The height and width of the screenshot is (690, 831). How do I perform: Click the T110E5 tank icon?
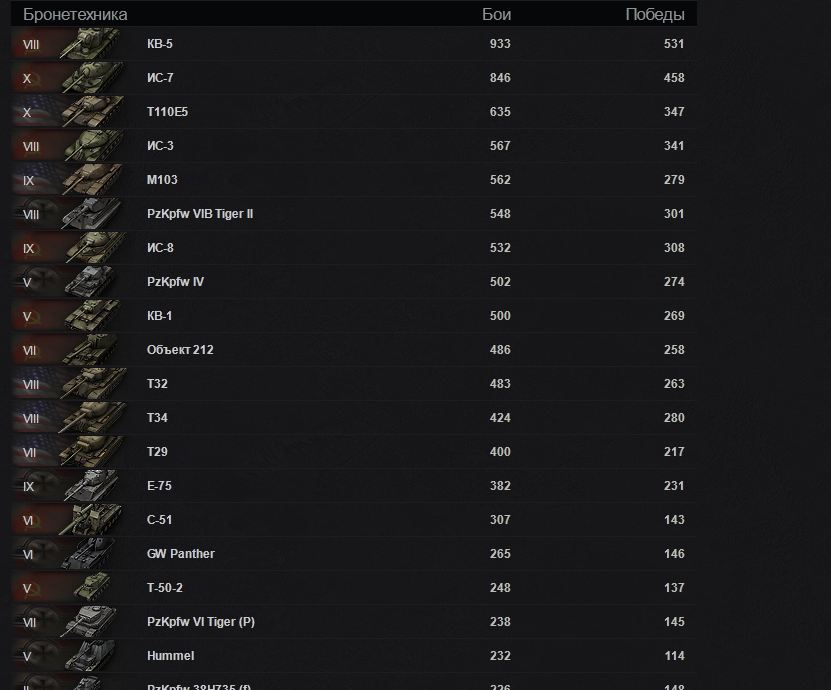tap(93, 112)
